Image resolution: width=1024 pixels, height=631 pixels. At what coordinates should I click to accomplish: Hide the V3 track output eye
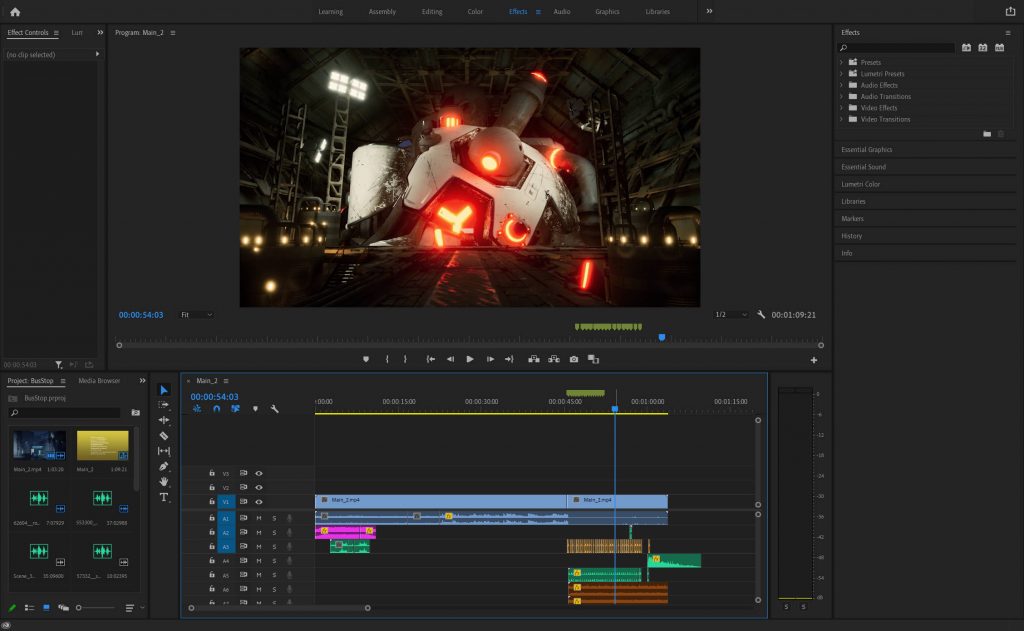coord(259,473)
